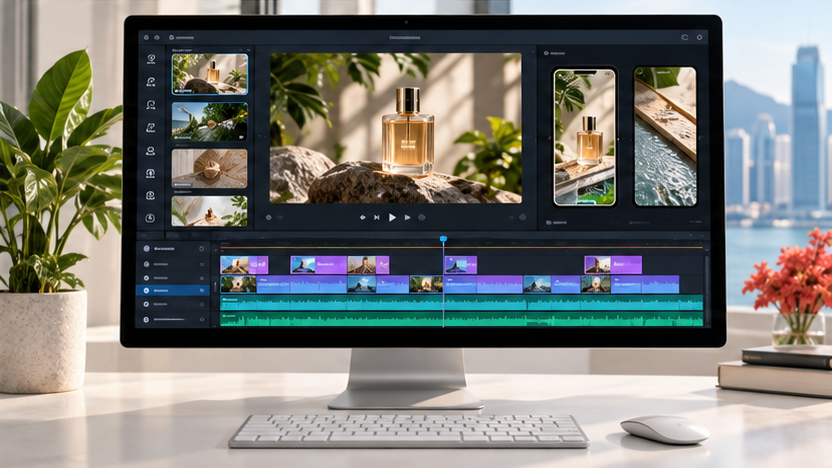Select the blue-sky tropical thumbnail in media bin

click(x=210, y=122)
